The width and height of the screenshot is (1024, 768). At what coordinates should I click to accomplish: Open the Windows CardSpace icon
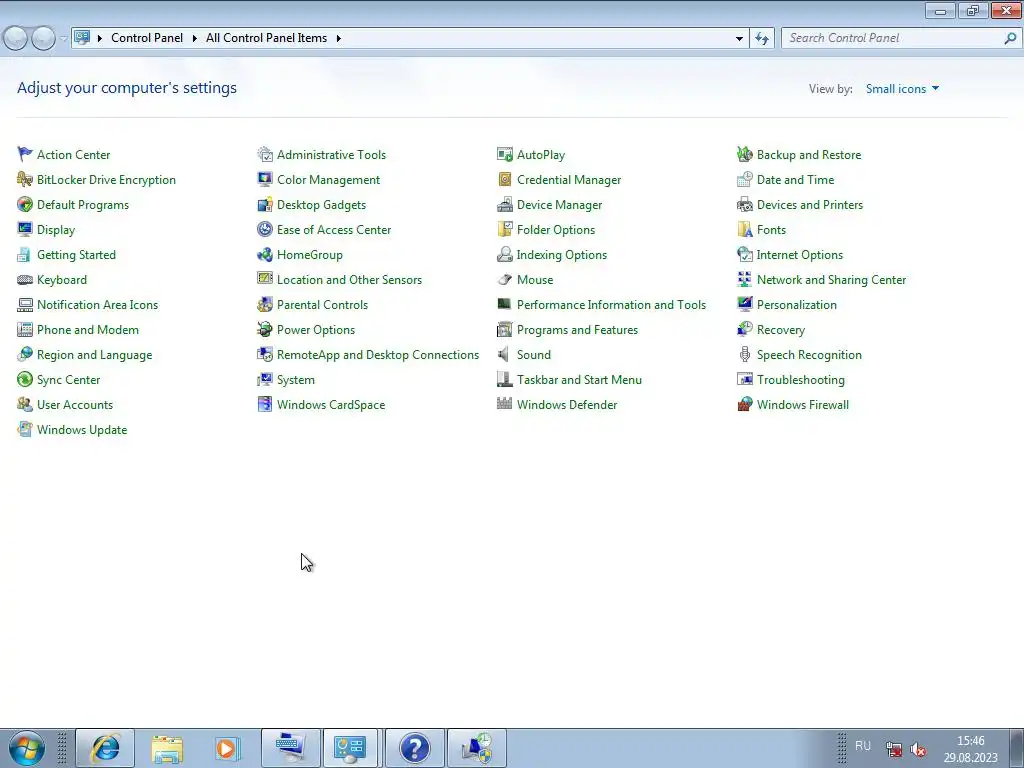tap(264, 404)
